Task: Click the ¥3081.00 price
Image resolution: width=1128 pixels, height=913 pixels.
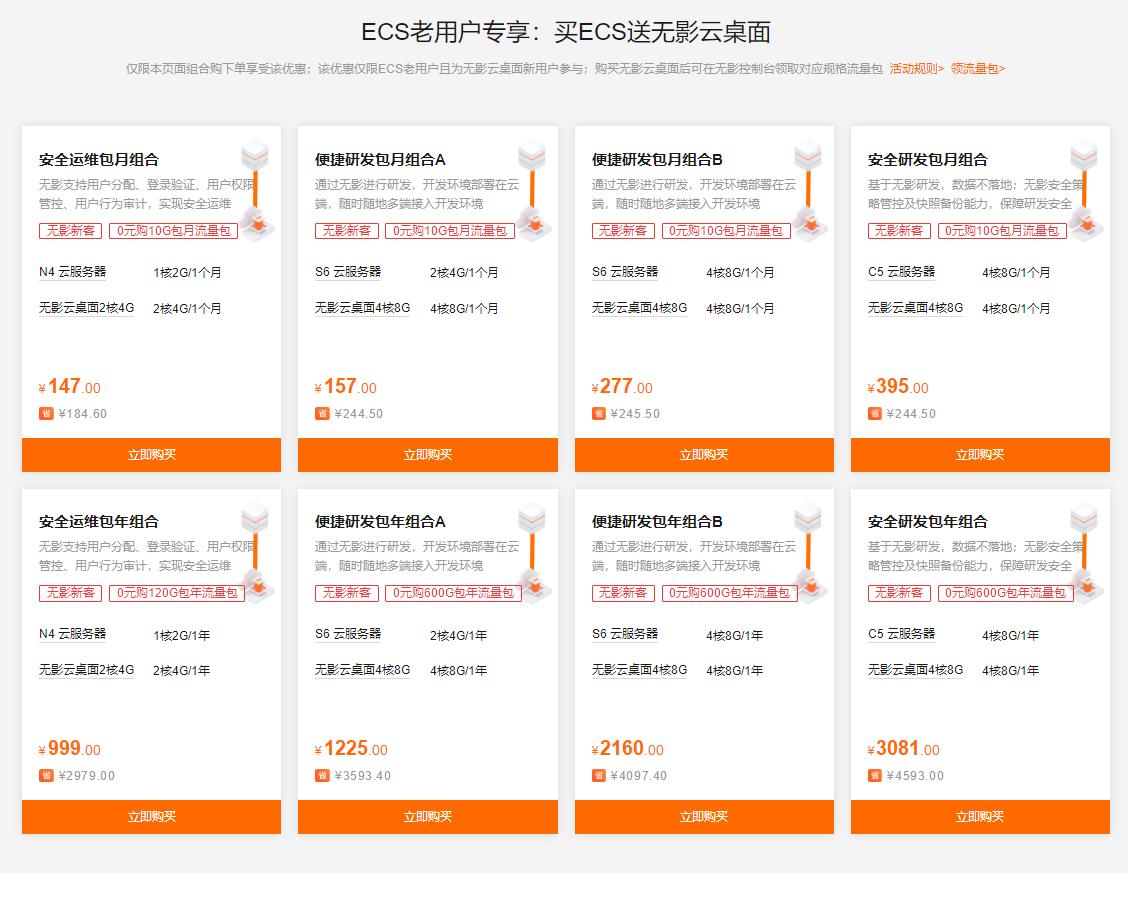Action: 904,748
